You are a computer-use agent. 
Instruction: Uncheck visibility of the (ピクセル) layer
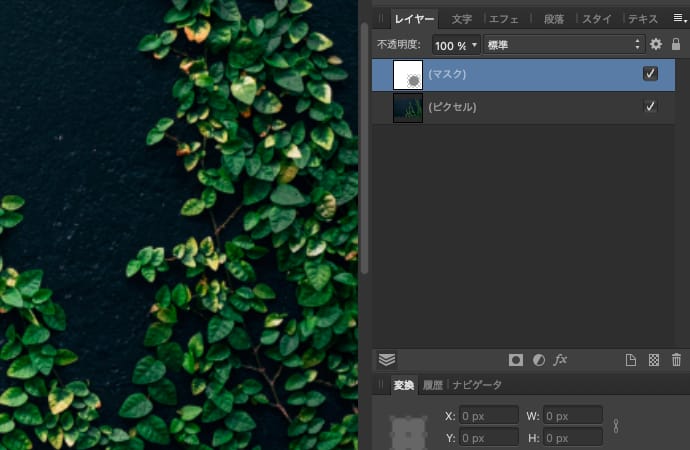(x=650, y=107)
